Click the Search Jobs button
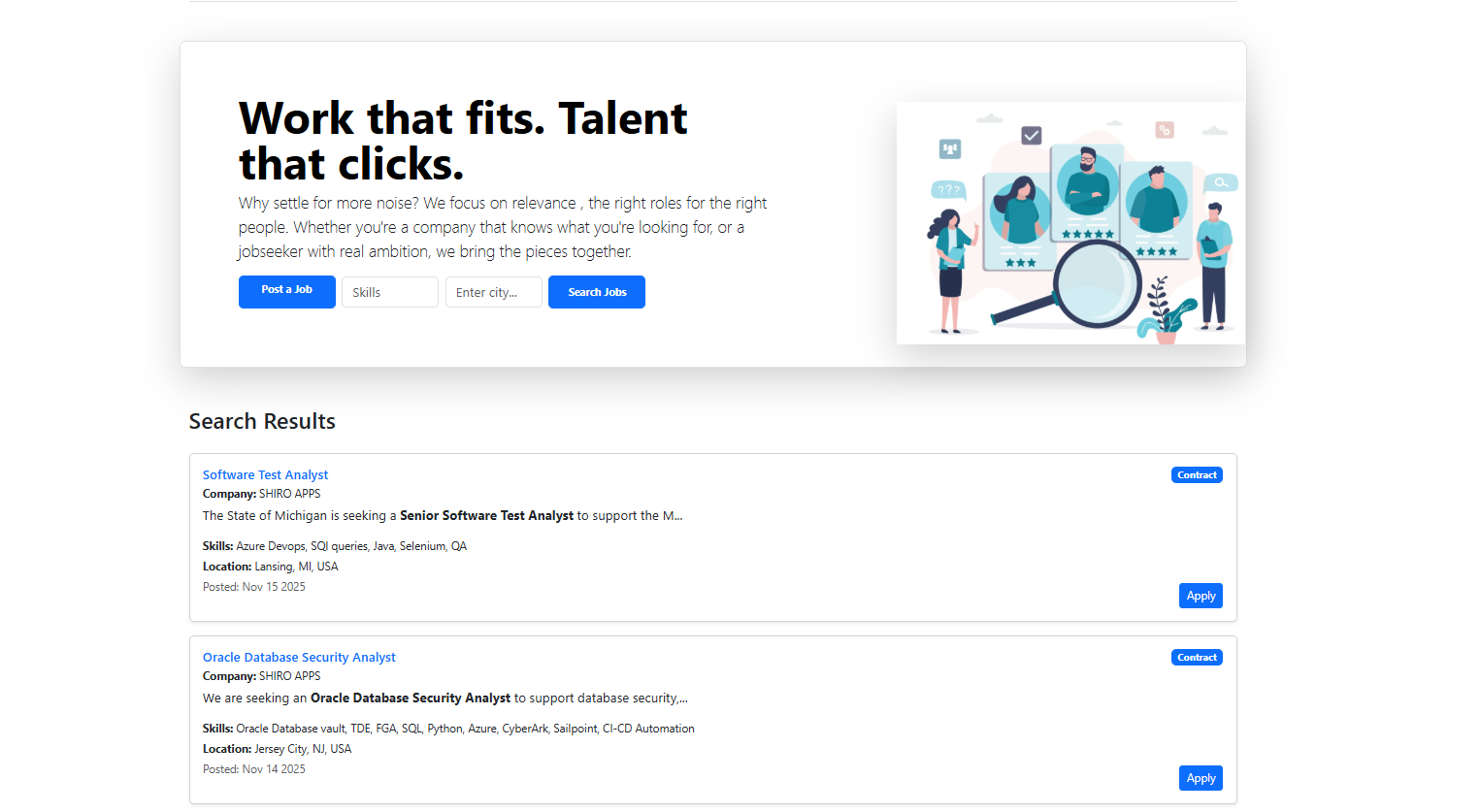Image resolution: width=1481 pixels, height=812 pixels. click(596, 291)
